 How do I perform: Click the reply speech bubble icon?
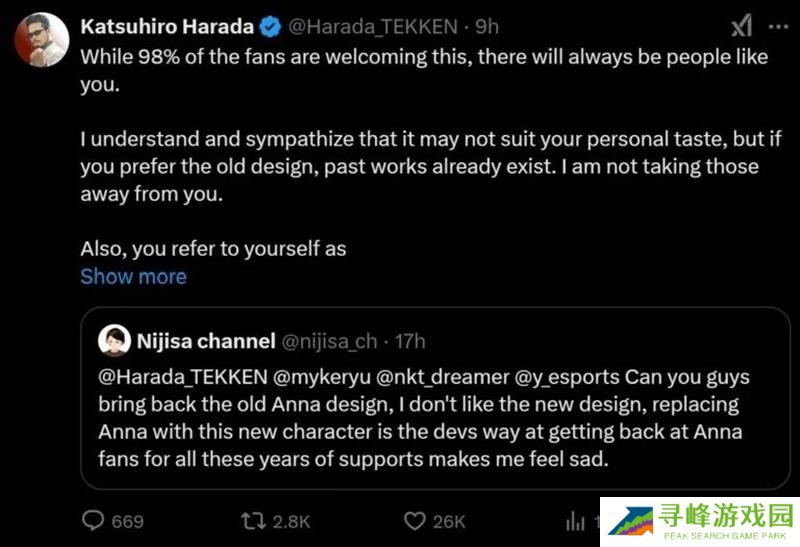(93, 520)
